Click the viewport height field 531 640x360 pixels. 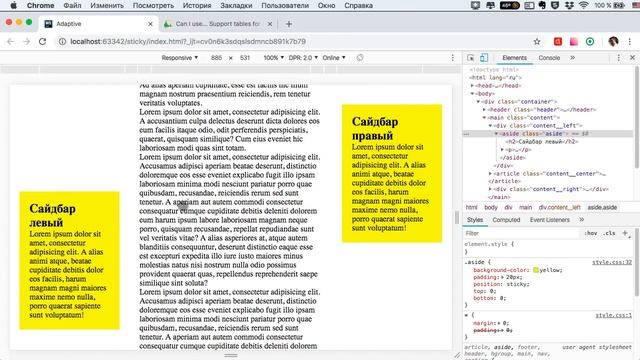coord(244,58)
